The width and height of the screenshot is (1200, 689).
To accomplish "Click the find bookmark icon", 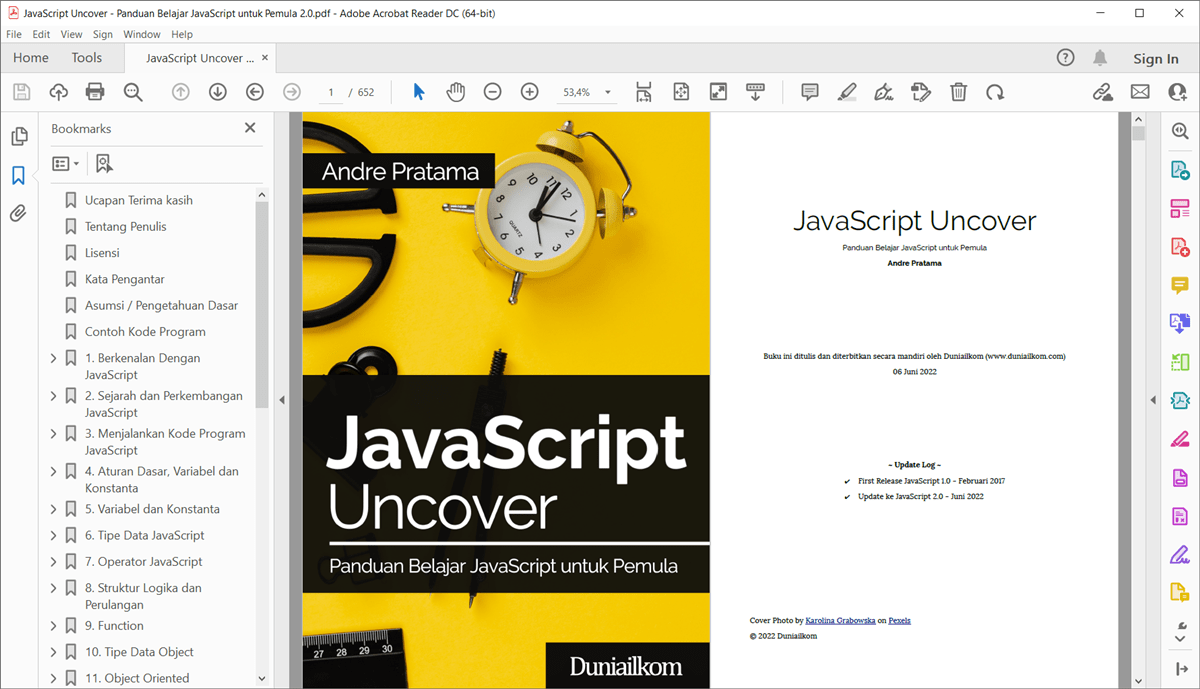I will point(104,163).
